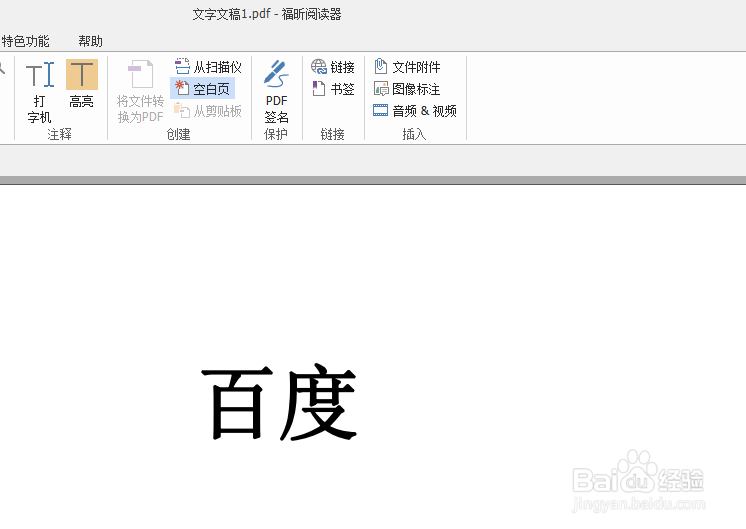The height and width of the screenshot is (529, 746).
Task: Click the 创建 ribbon group label
Action: 178,135
